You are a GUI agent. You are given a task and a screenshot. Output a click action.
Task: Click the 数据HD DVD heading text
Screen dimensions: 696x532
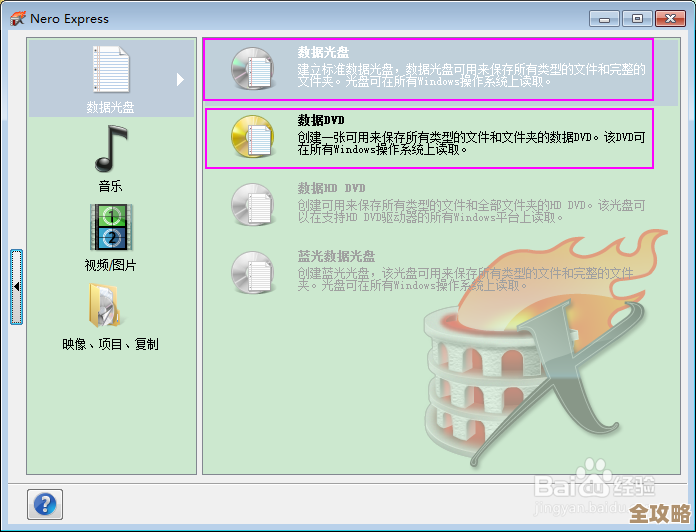pos(331,188)
